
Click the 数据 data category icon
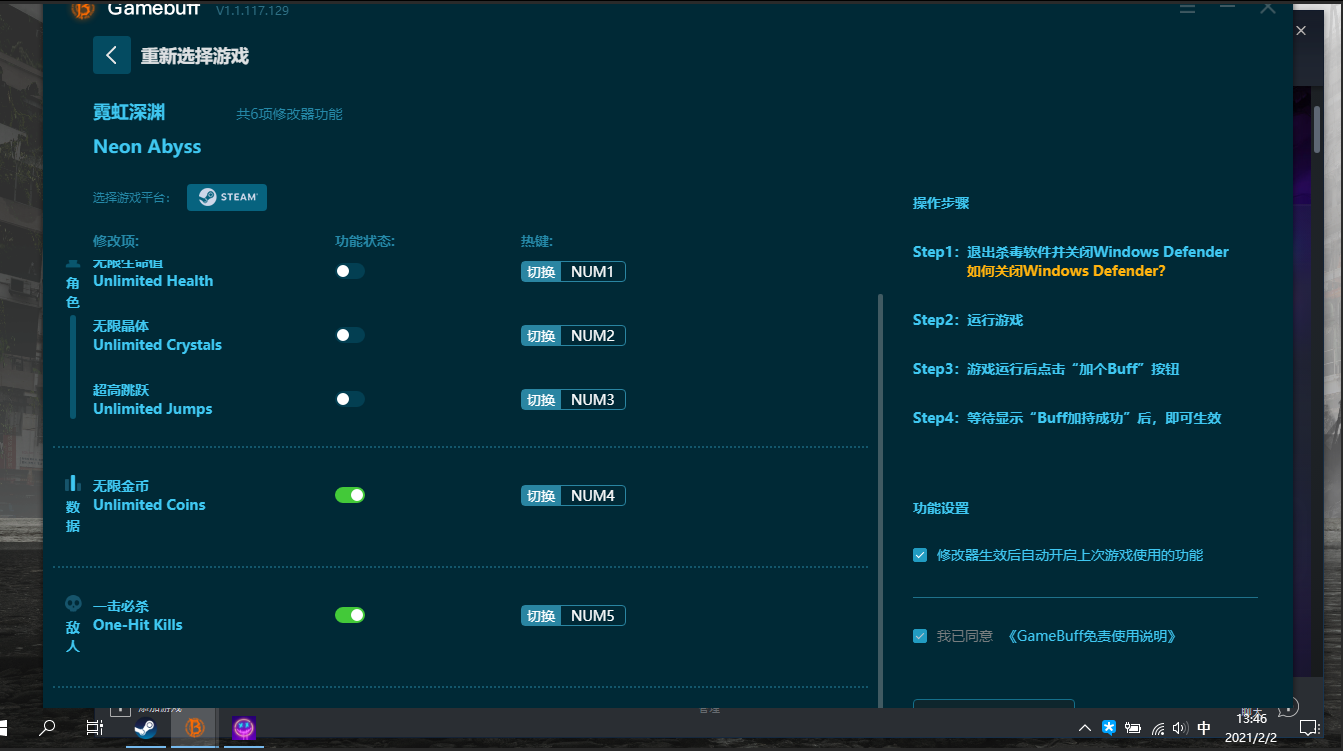pyautogui.click(x=73, y=484)
